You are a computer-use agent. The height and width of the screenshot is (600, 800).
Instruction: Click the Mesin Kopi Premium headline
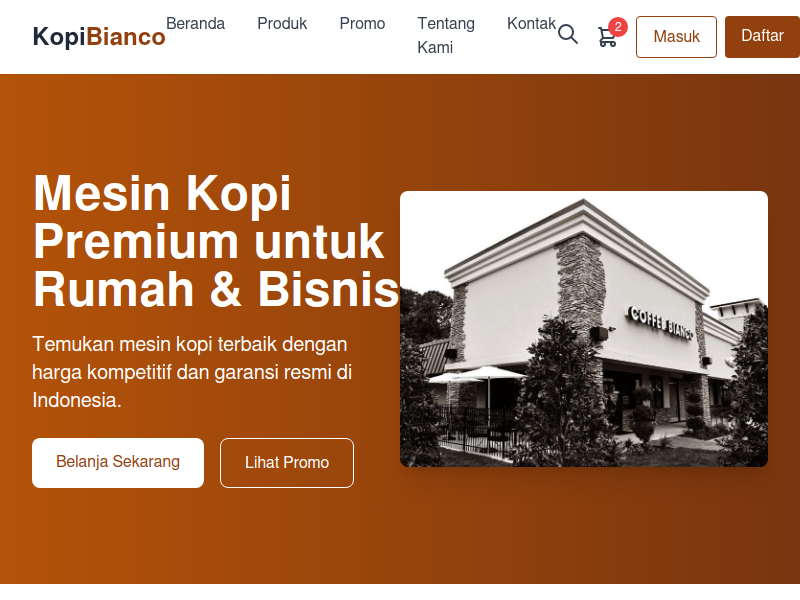[215, 240]
